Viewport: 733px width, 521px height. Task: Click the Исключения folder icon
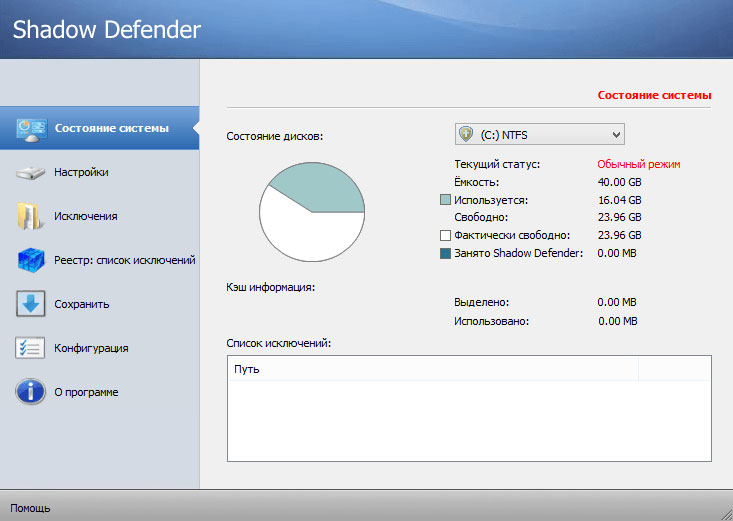pos(30,216)
